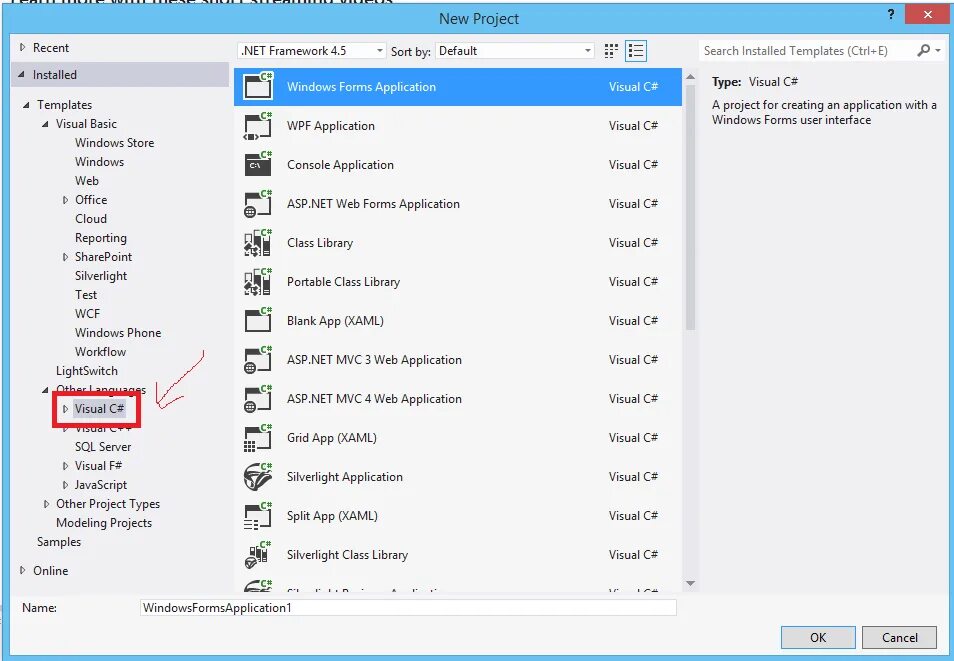
Task: Expand the SharePoint node
Action: tap(65, 257)
